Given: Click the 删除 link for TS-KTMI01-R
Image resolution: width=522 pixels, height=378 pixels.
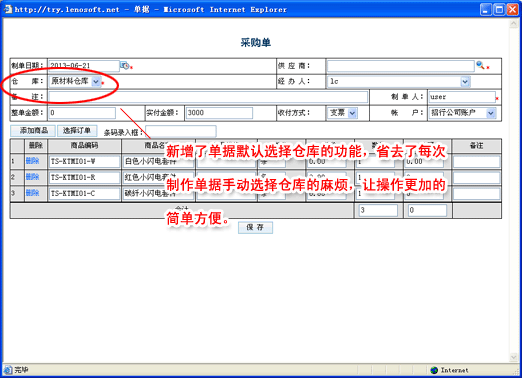Looking at the screenshot, I should coord(32,177).
